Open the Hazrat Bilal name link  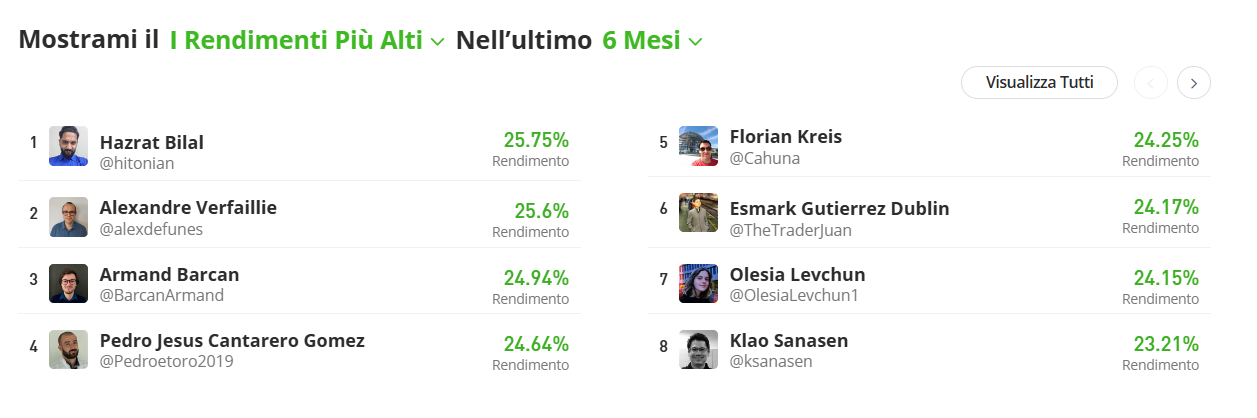click(152, 142)
